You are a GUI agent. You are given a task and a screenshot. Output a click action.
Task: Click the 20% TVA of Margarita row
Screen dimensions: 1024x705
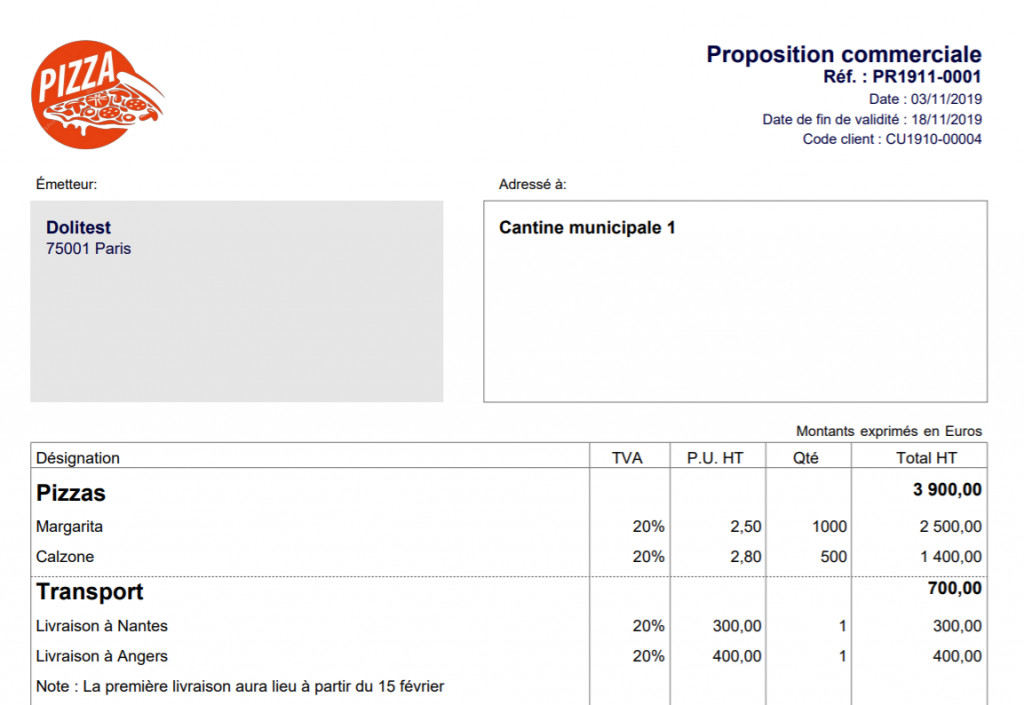648,526
